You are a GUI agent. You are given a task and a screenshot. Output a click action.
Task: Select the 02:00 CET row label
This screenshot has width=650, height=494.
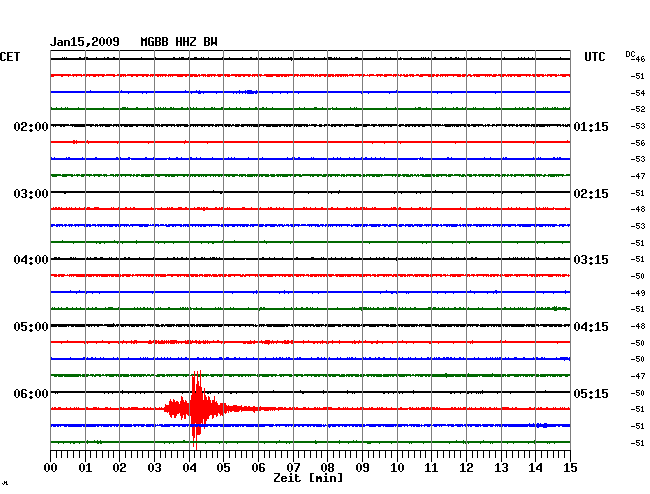point(31,126)
